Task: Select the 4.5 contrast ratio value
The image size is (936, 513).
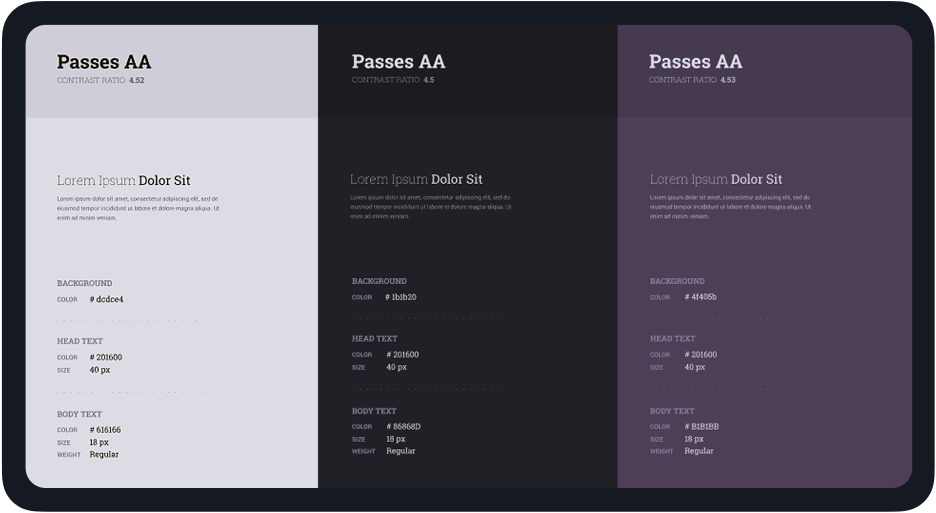Action: (428, 80)
